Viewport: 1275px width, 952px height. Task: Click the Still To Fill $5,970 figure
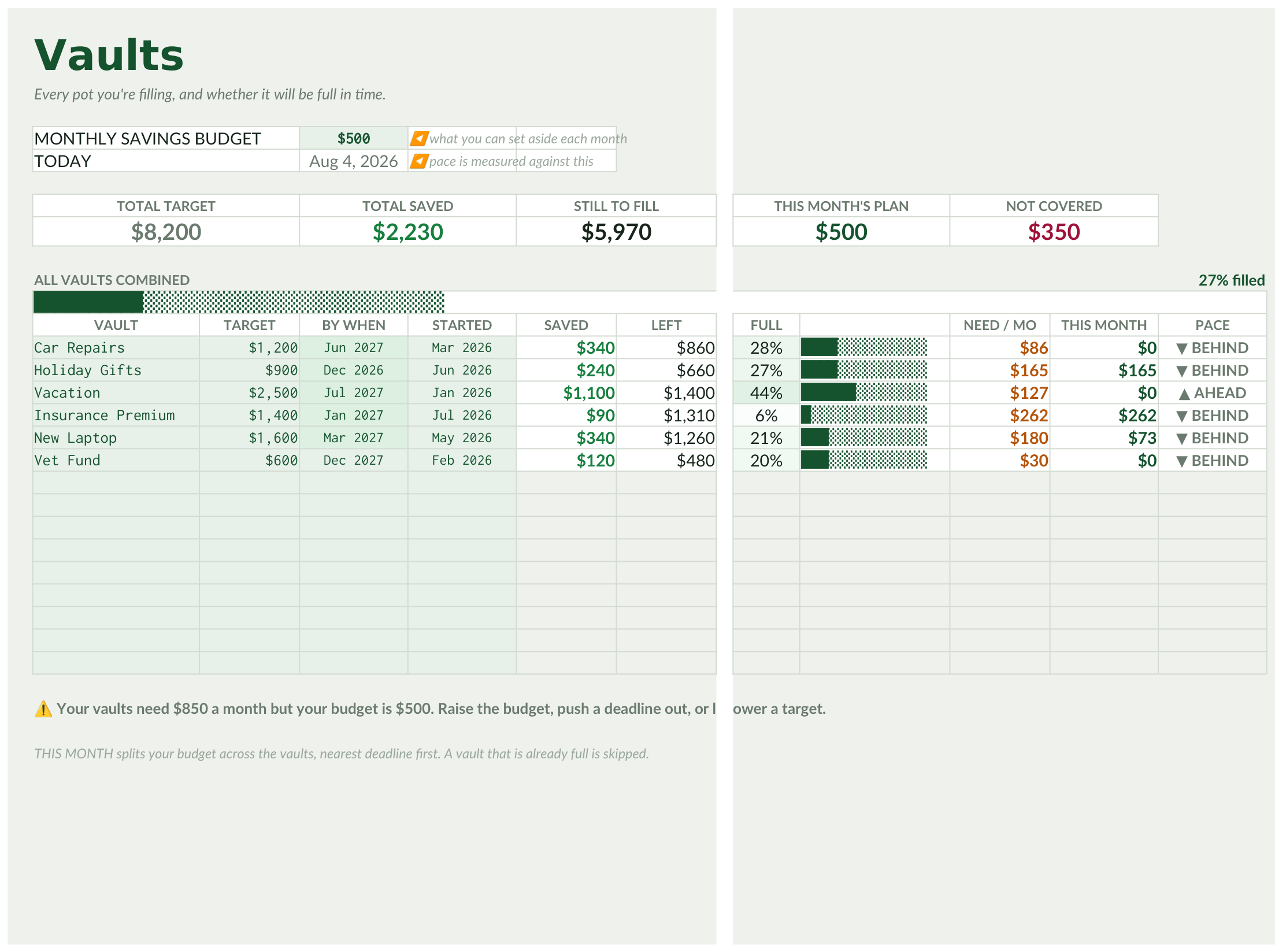(x=616, y=232)
